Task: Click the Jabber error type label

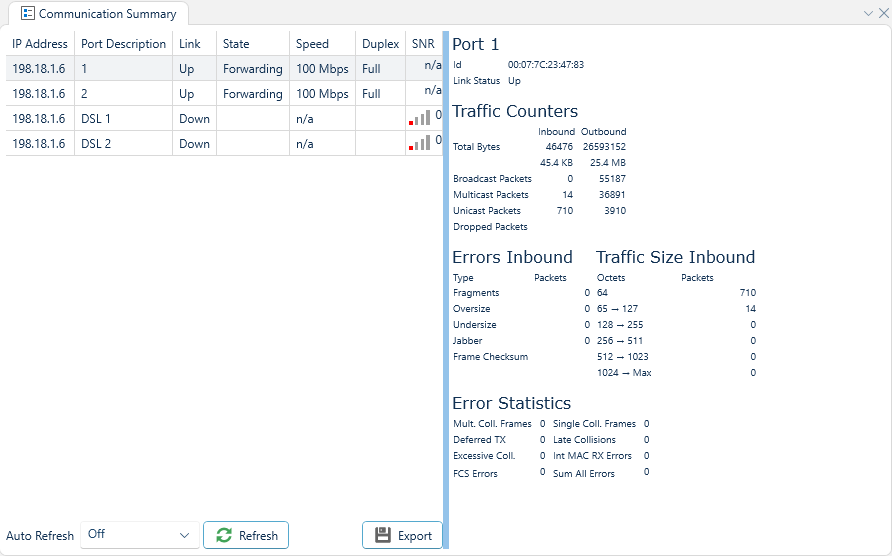Action: tap(468, 340)
